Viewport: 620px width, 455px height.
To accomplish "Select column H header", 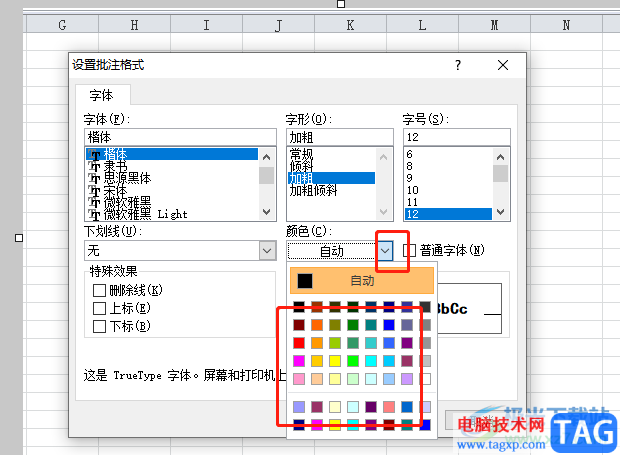I will pos(134,25).
